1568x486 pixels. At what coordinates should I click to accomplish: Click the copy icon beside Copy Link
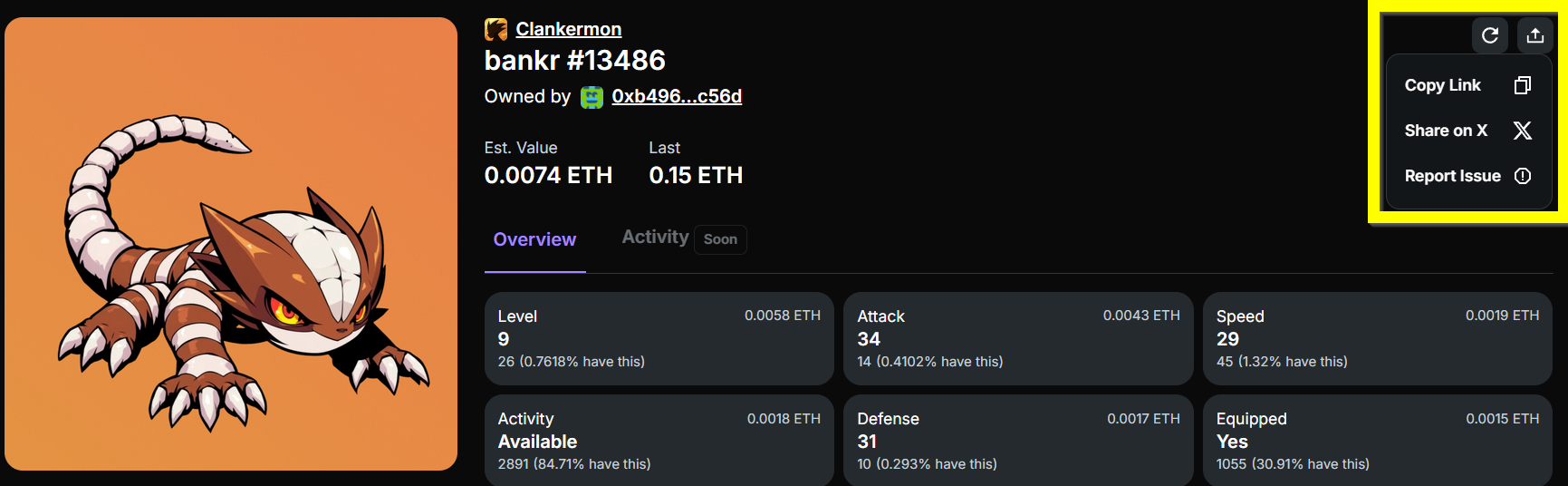pos(1523,85)
